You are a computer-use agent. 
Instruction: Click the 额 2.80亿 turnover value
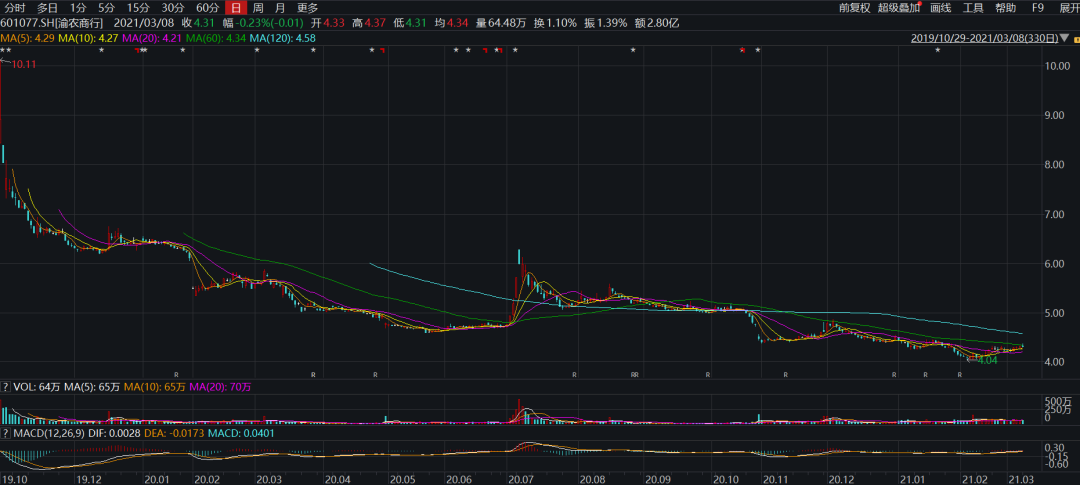coord(656,23)
